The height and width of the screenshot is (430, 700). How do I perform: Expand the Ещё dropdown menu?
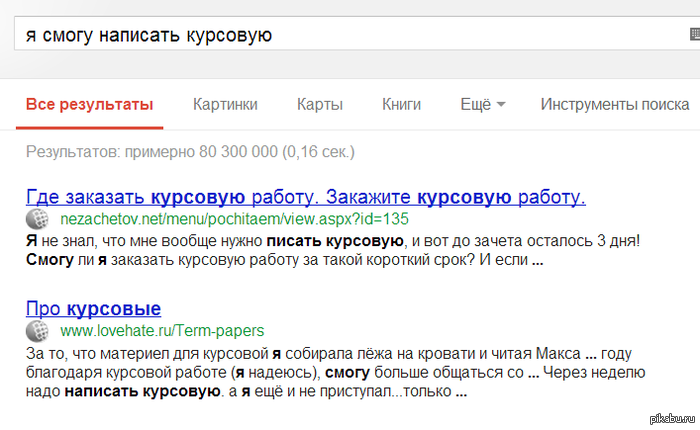click(482, 104)
